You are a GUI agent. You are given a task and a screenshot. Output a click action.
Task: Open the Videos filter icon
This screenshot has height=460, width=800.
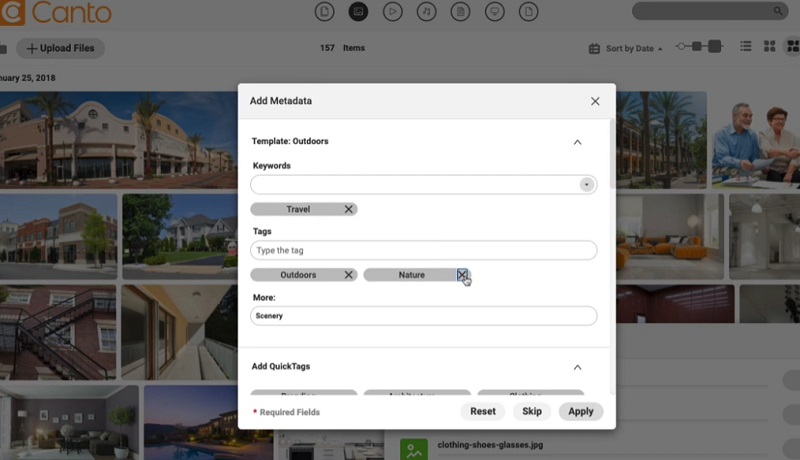392,12
